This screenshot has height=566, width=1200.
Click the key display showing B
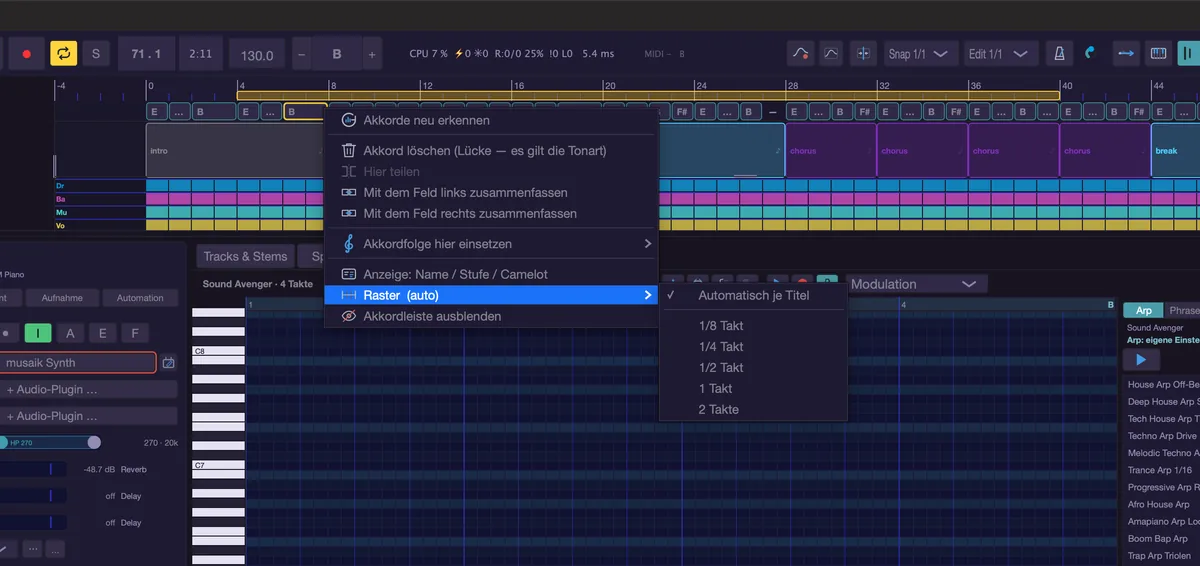337,54
